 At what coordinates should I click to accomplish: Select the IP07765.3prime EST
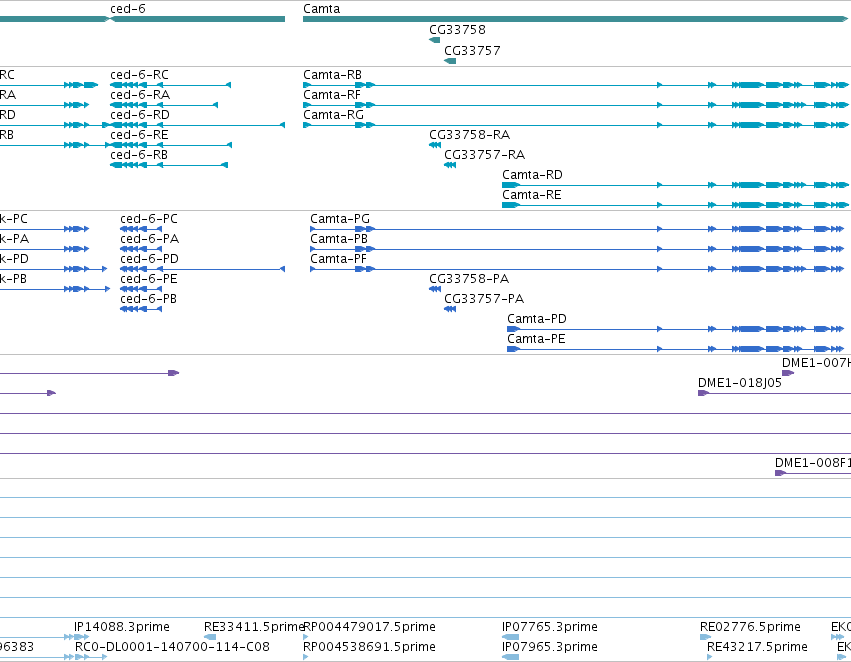point(550,627)
